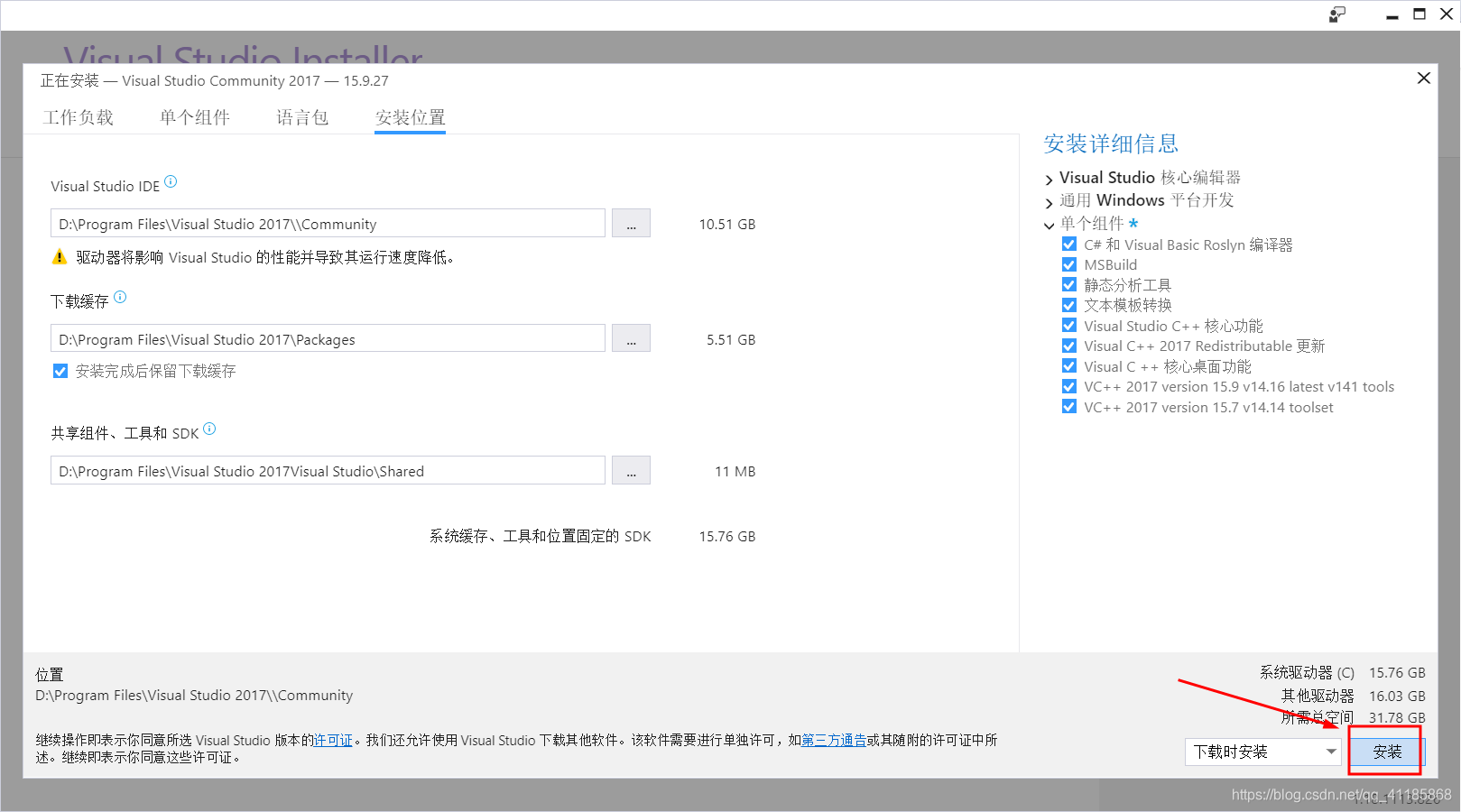Image resolution: width=1461 pixels, height=812 pixels.
Task: Switch to the 语言包 tab
Action: (x=302, y=117)
